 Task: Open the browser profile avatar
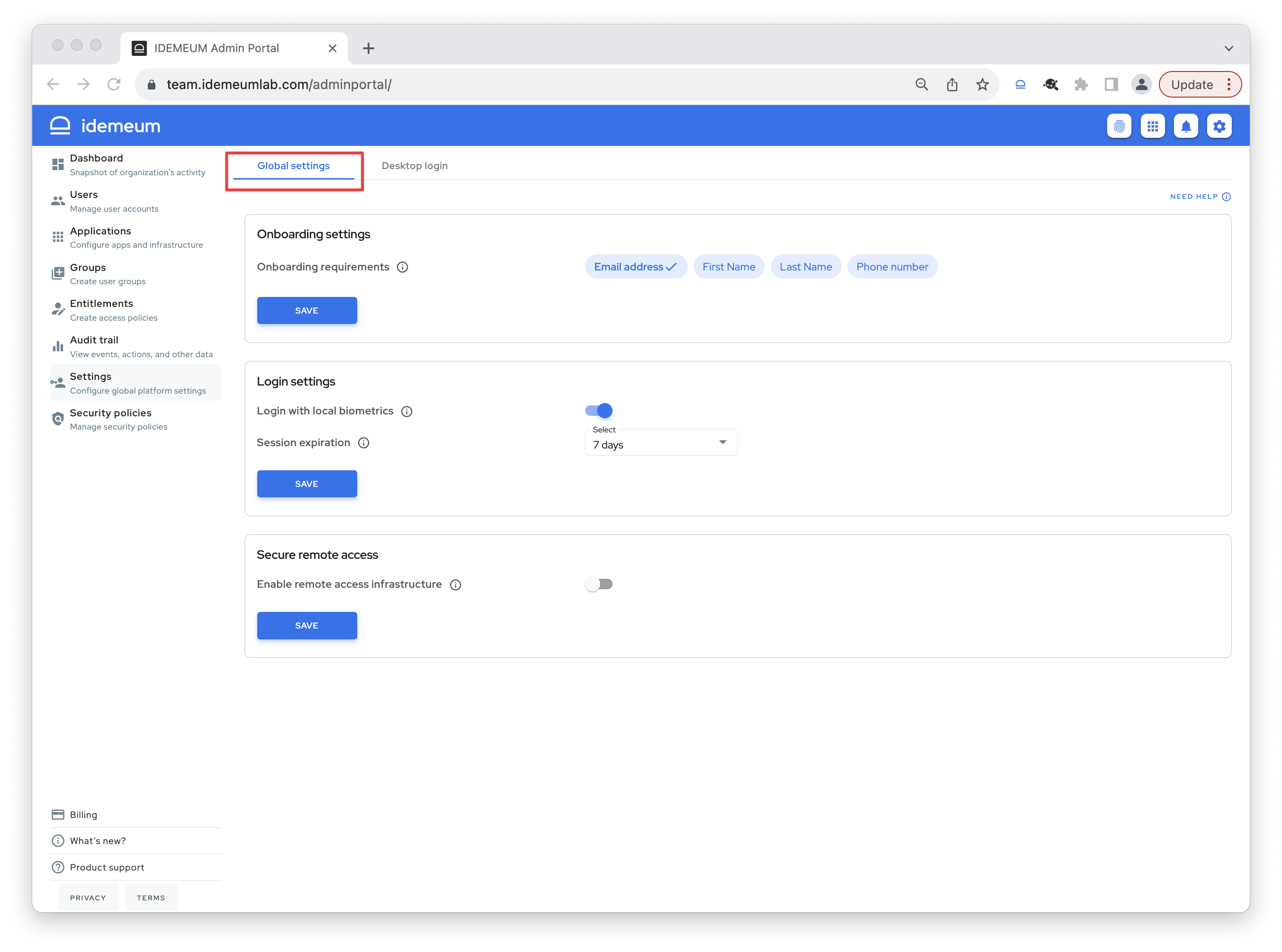point(1141,85)
